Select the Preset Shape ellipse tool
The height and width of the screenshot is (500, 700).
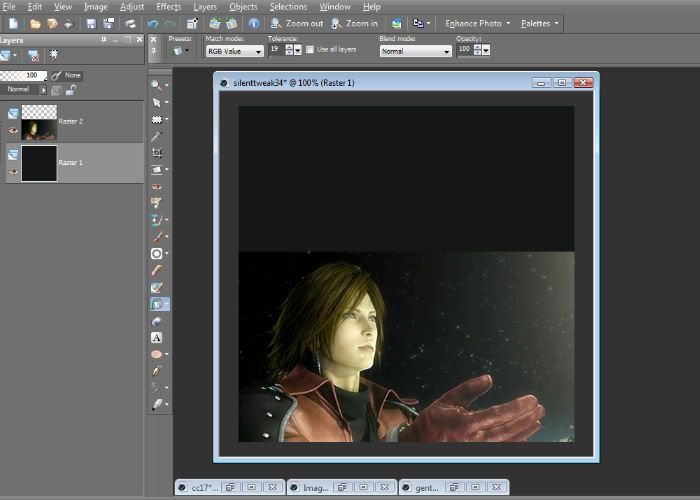[156, 354]
